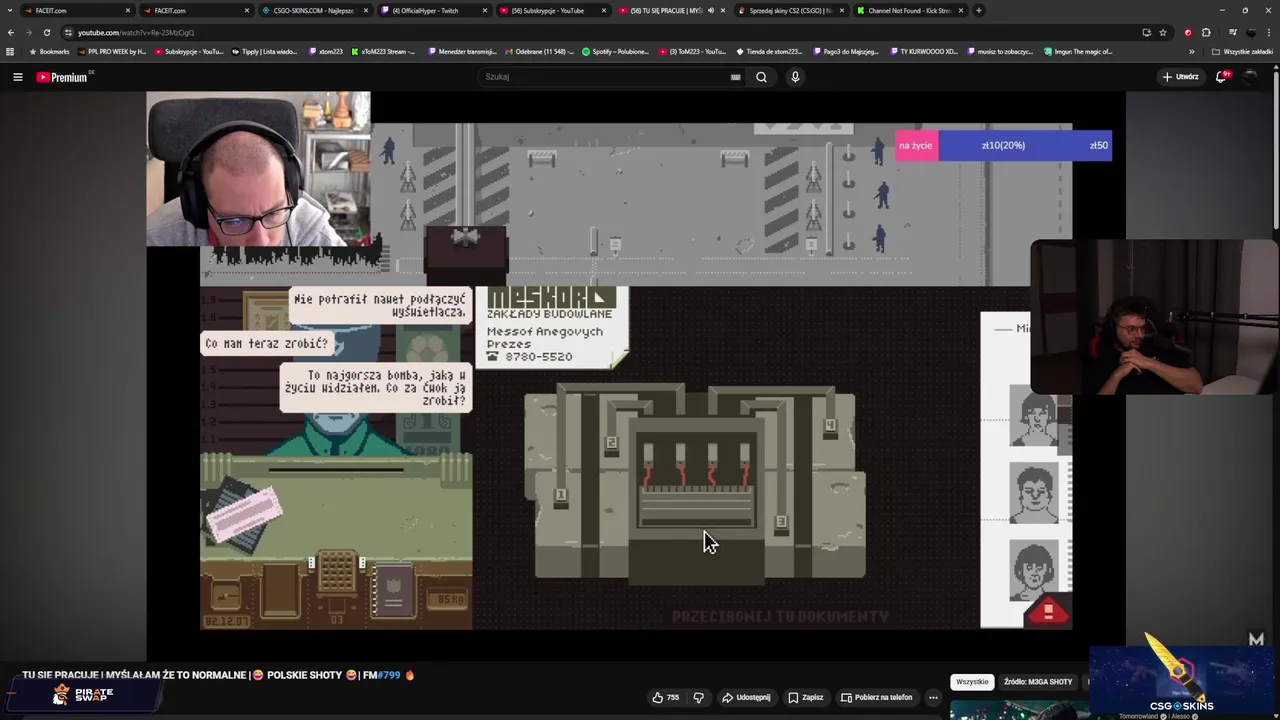This screenshot has width=1280, height=720.
Task: Open the Tienda de xtom223 bookmark
Action: [x=770, y=51]
